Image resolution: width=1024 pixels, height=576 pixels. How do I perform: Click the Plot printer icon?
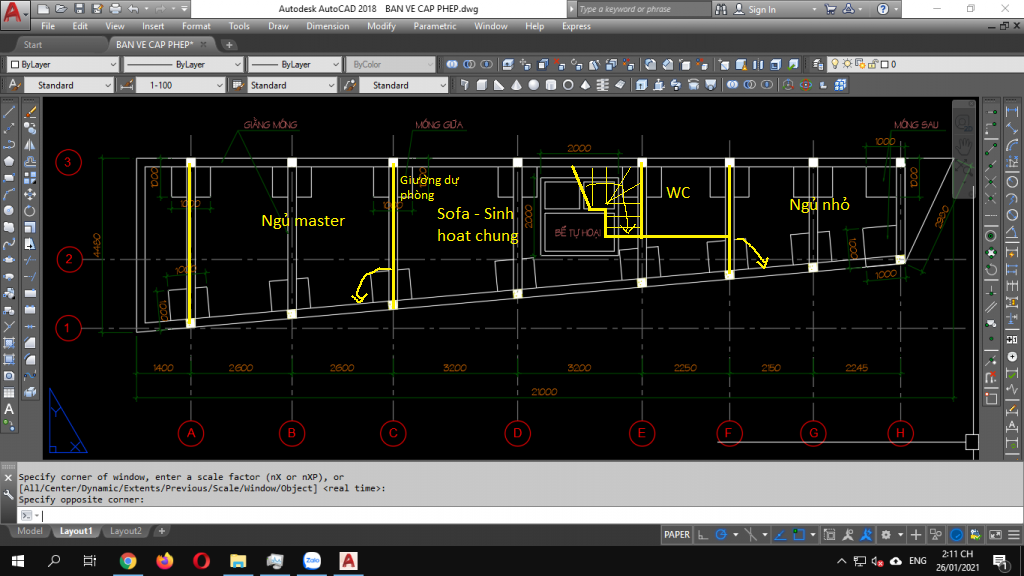click(115, 9)
